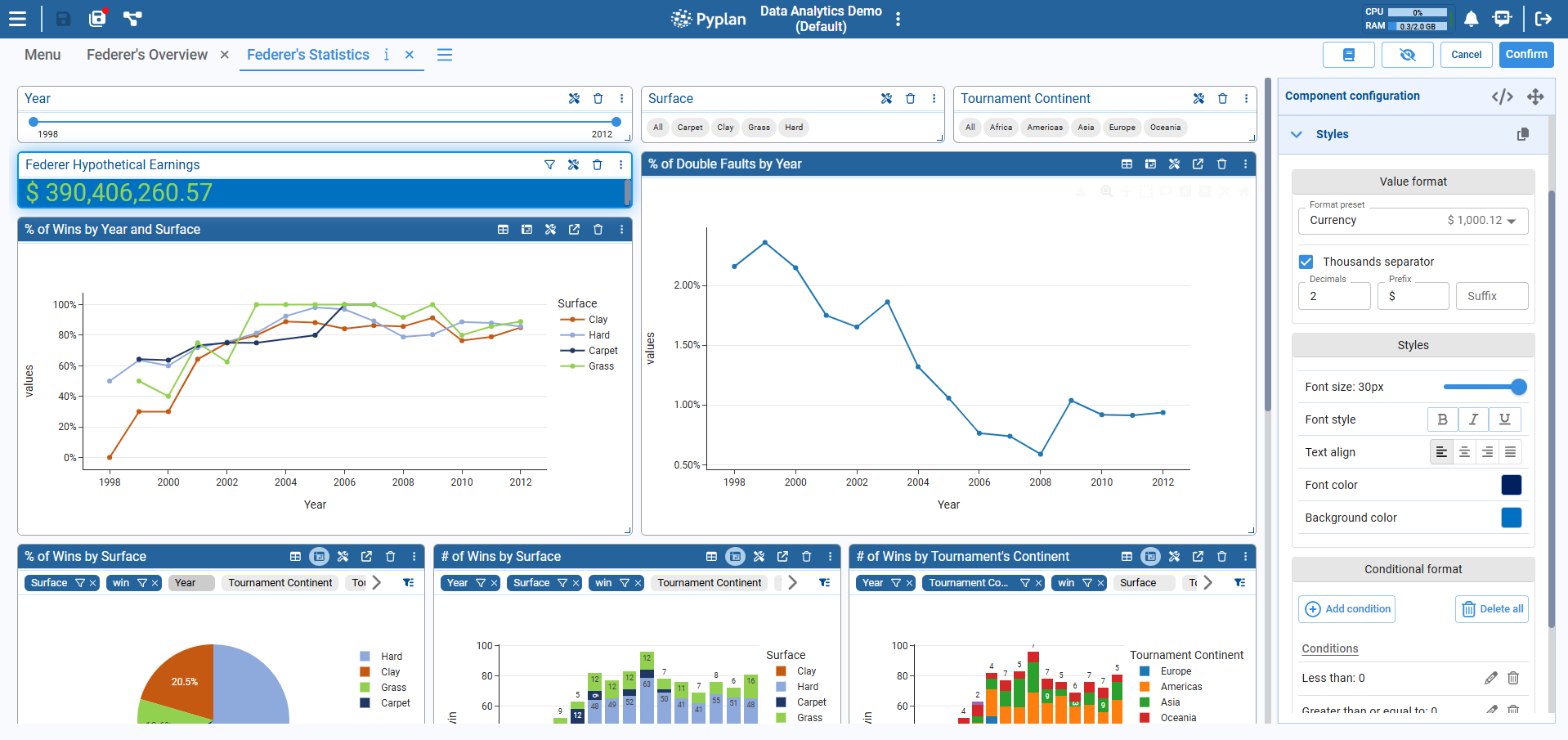Open the Format preset Currency dropdown
The image size is (1568, 740).
pos(1413,221)
